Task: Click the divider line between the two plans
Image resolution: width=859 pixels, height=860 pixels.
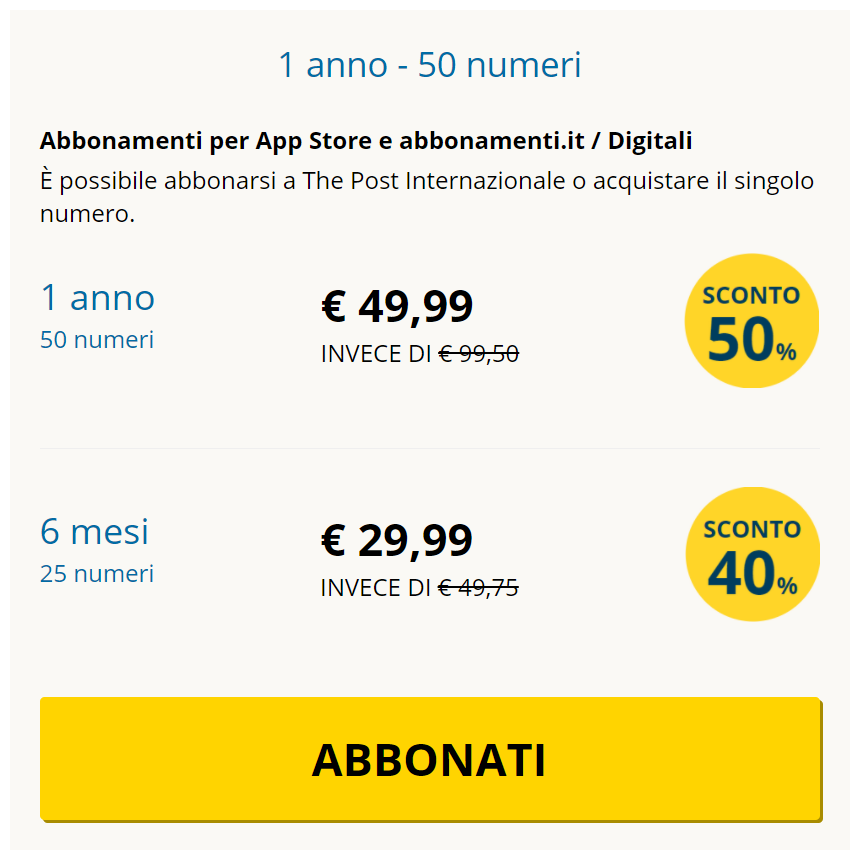Action: coord(429,449)
